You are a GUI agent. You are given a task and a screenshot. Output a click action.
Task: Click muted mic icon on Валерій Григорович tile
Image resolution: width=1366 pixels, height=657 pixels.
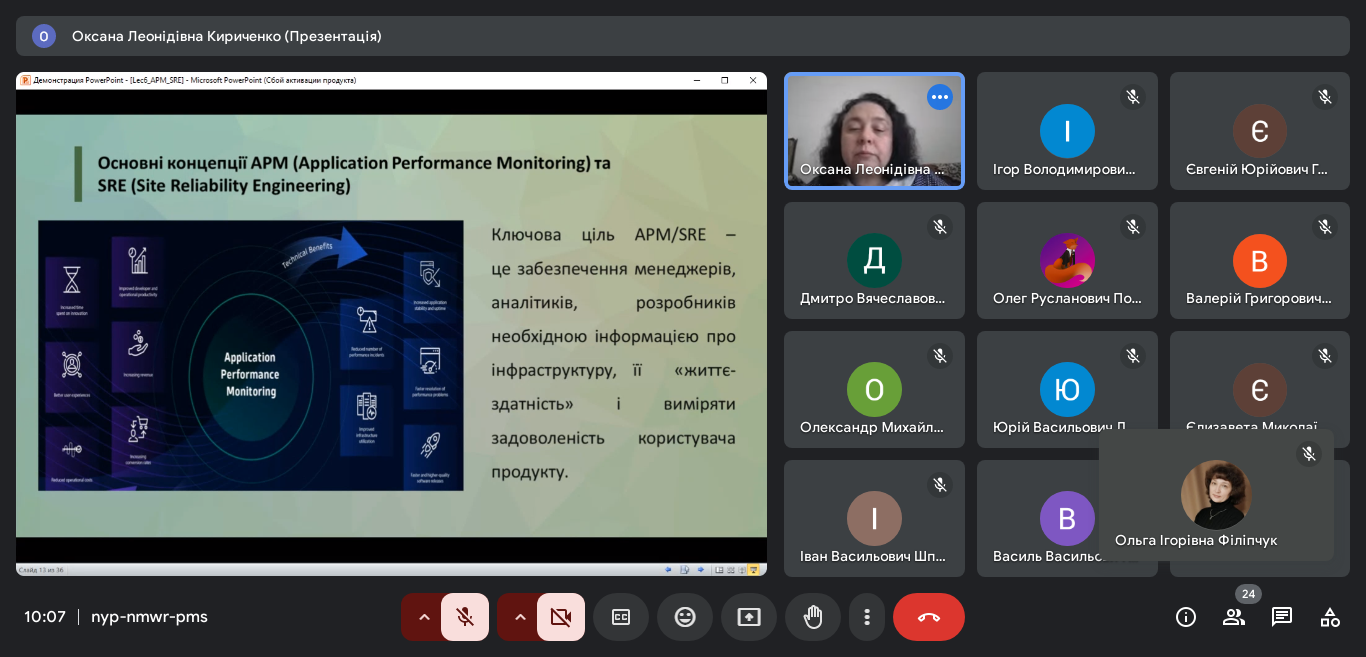(x=1325, y=227)
